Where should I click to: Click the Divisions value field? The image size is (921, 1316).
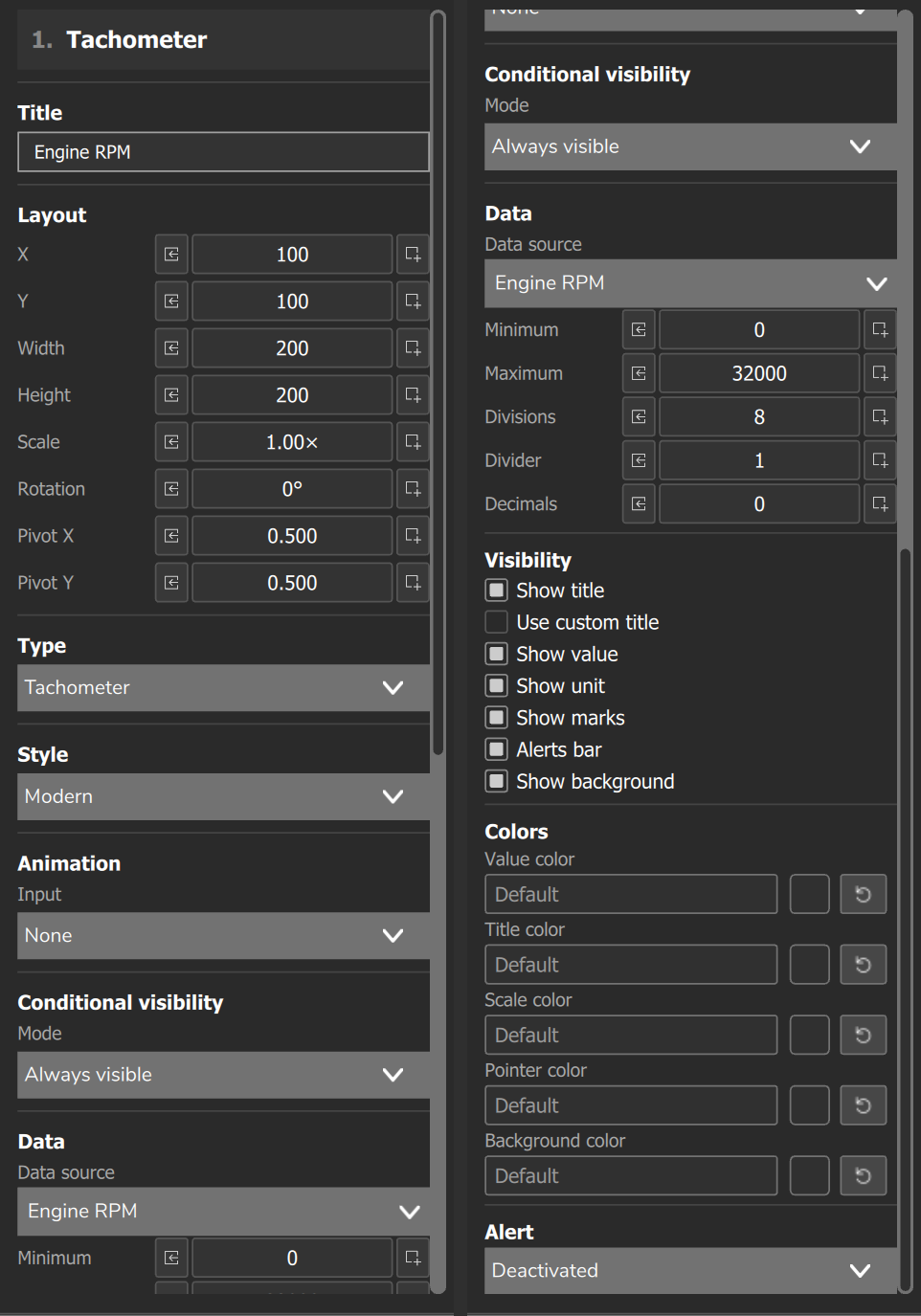(759, 417)
